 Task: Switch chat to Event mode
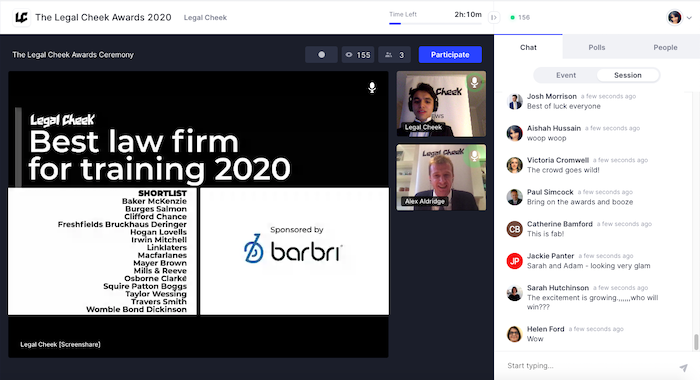pyautogui.click(x=566, y=75)
